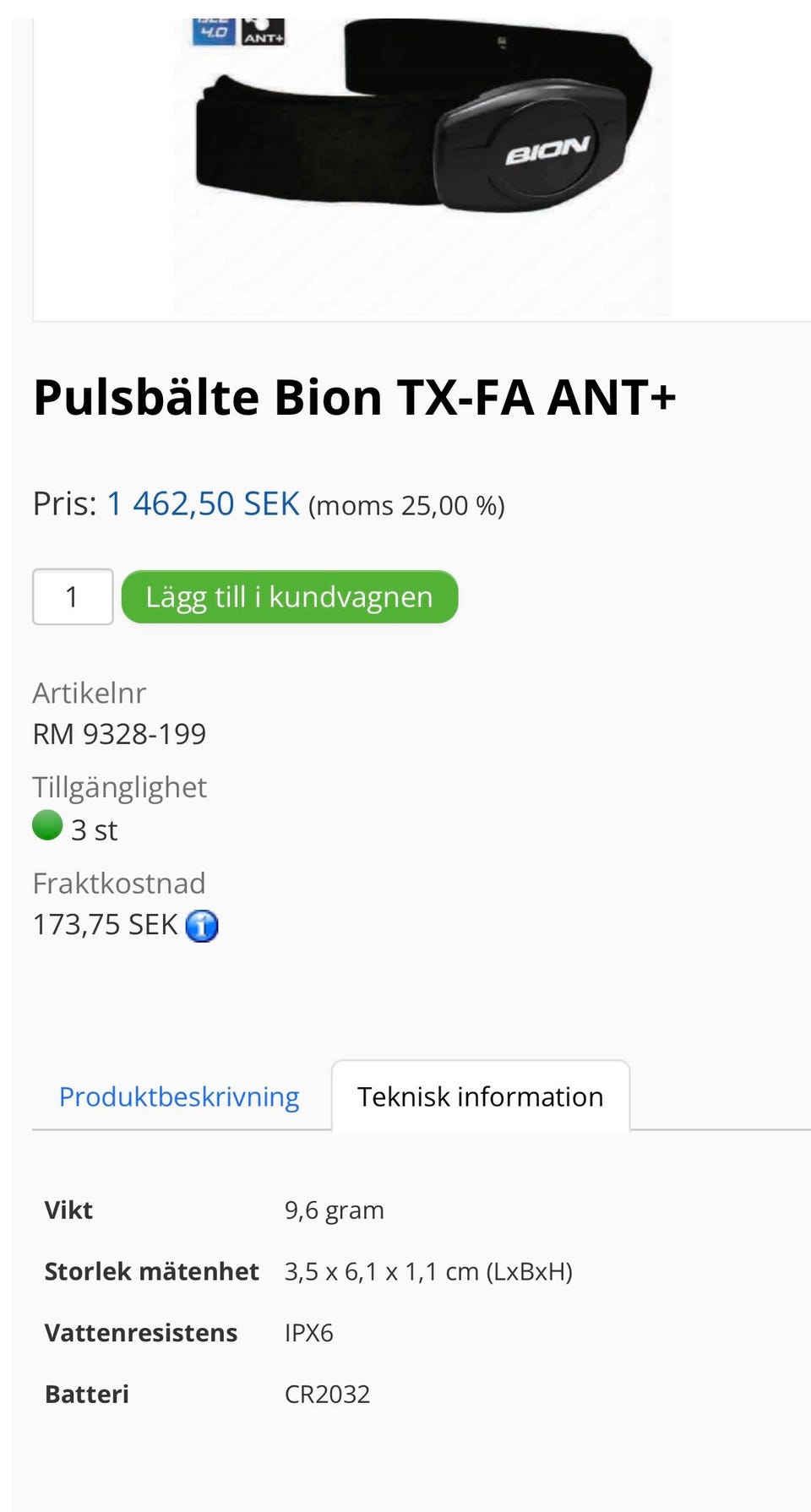The image size is (811, 1512).
Task: Click the Storlek mätenhet specification label
Action: click(x=151, y=1271)
